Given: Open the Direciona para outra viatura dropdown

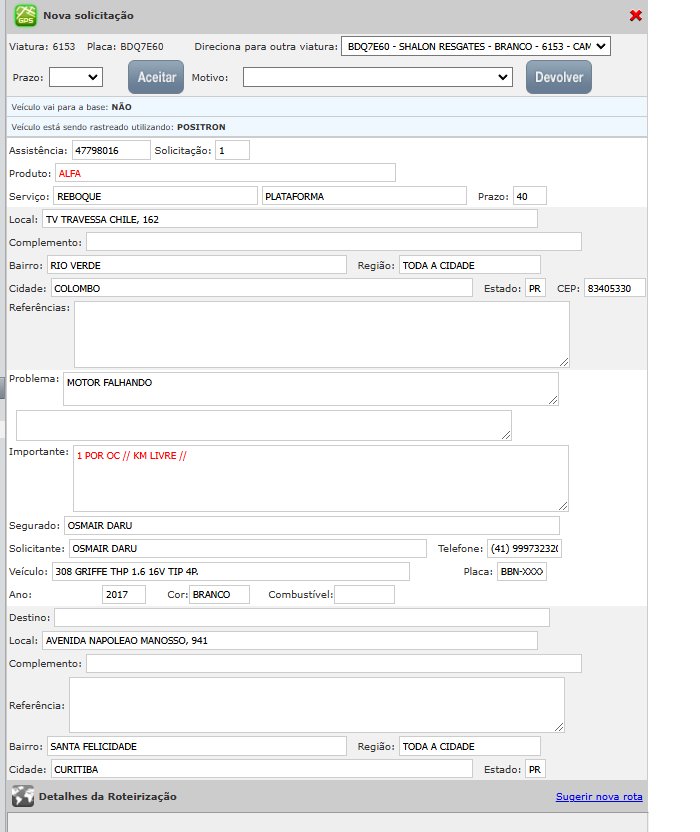Looking at the screenshot, I should click(476, 46).
